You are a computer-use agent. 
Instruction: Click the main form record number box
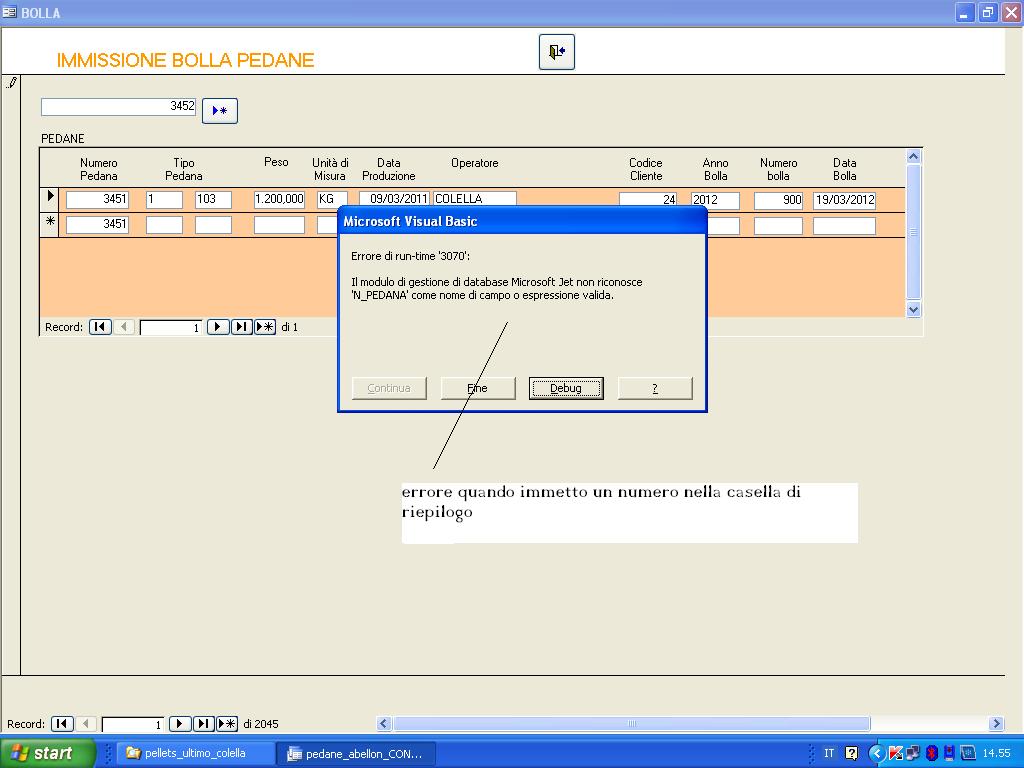(x=133, y=724)
